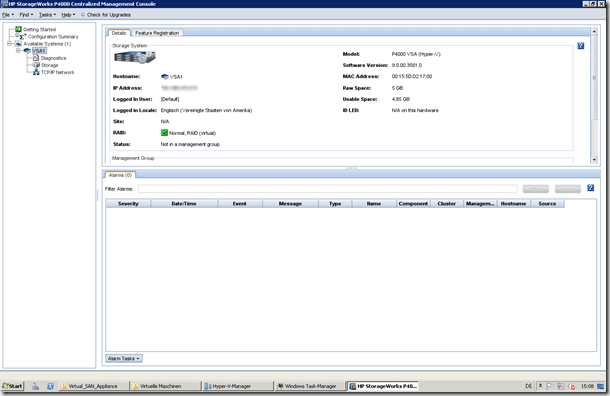Switch to Windows Task-Manager in taskbar
The image size is (610, 396).
pyautogui.click(x=310, y=386)
